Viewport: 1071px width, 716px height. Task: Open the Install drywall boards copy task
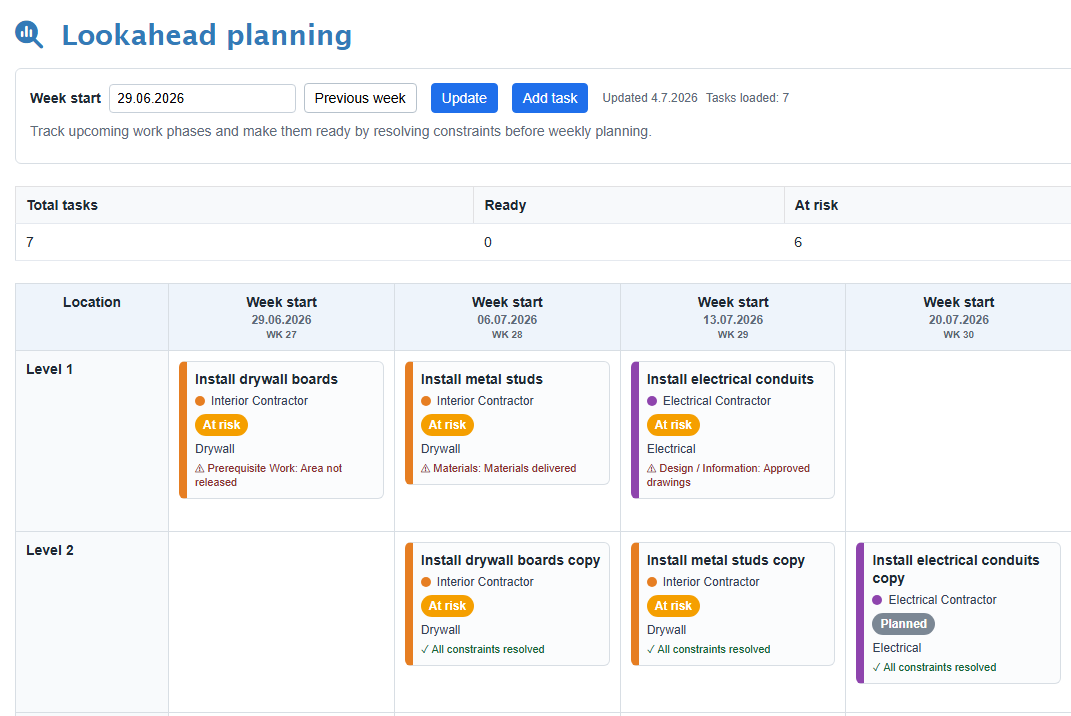(507, 604)
